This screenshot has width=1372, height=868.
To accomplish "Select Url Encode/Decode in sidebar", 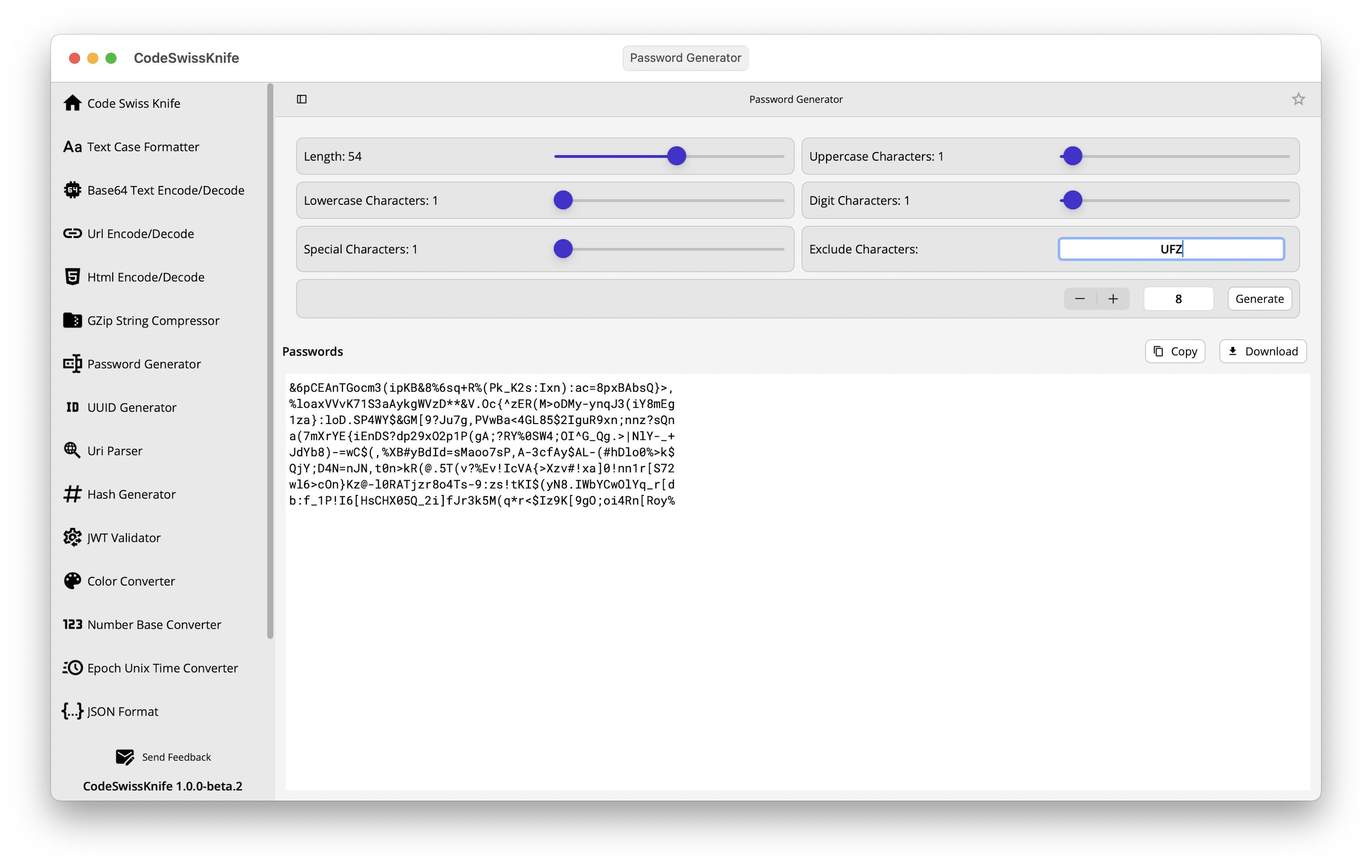I will 141,234.
